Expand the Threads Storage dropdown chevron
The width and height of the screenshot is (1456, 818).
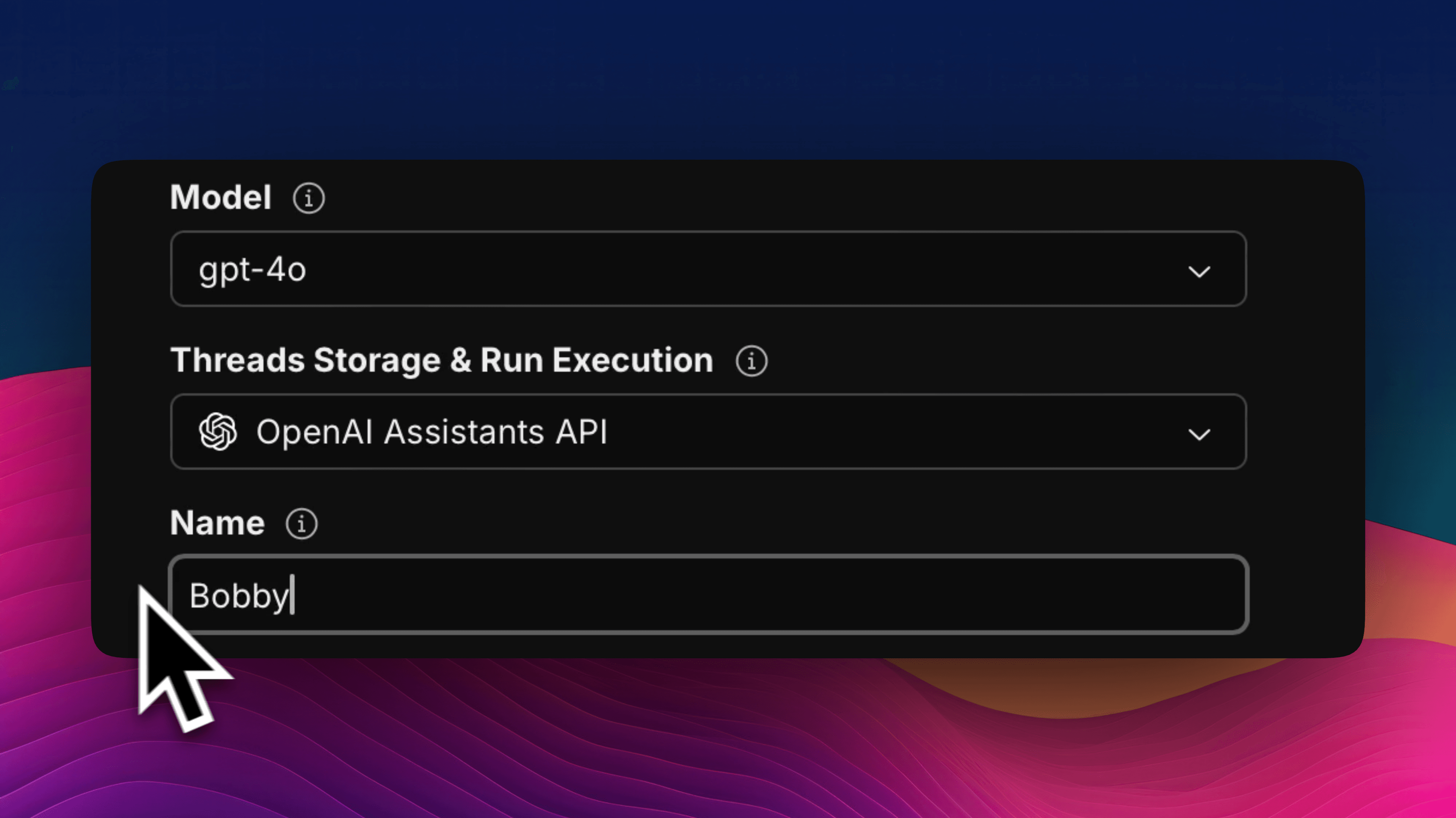click(1199, 435)
